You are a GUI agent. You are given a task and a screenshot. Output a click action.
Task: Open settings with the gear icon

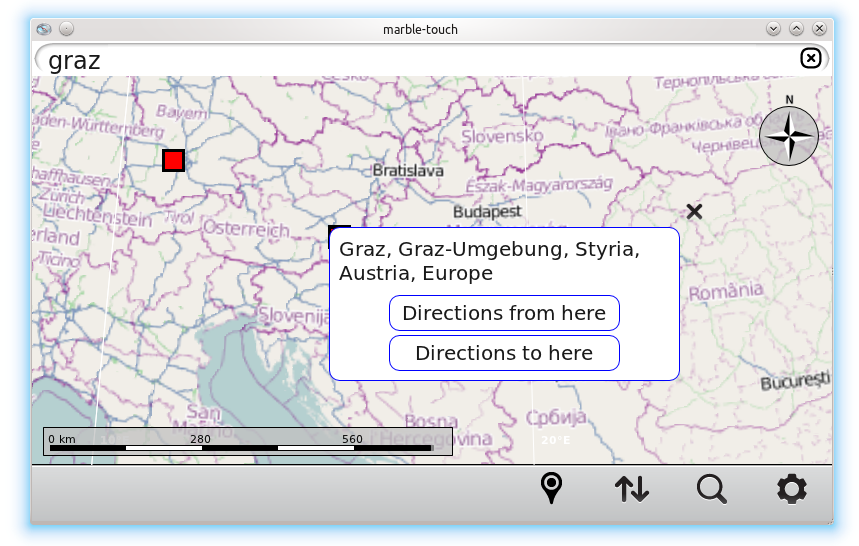(791, 489)
